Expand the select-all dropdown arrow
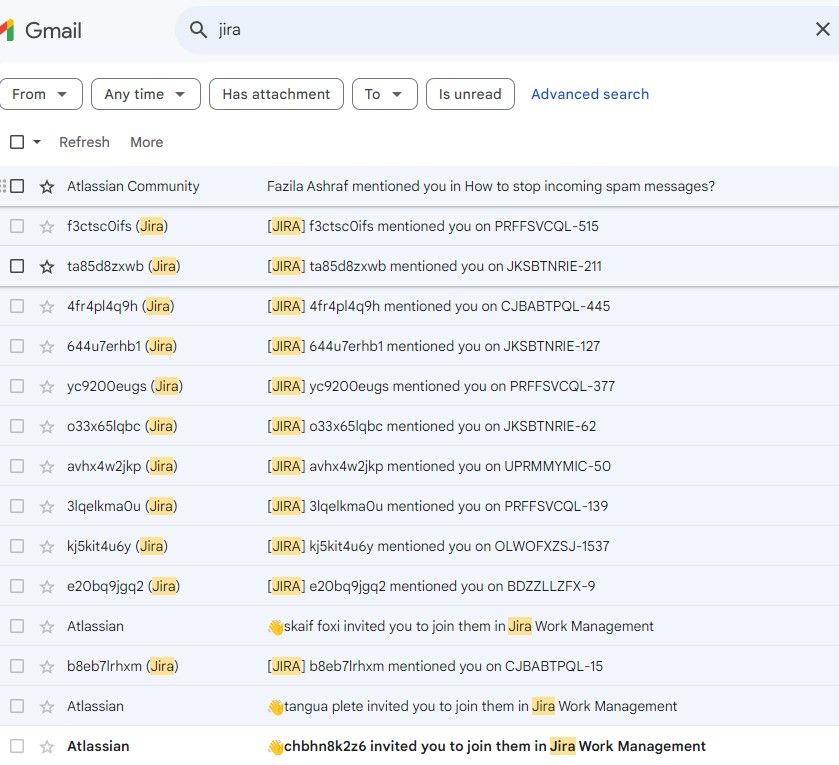The height and width of the screenshot is (765, 839). (37, 142)
